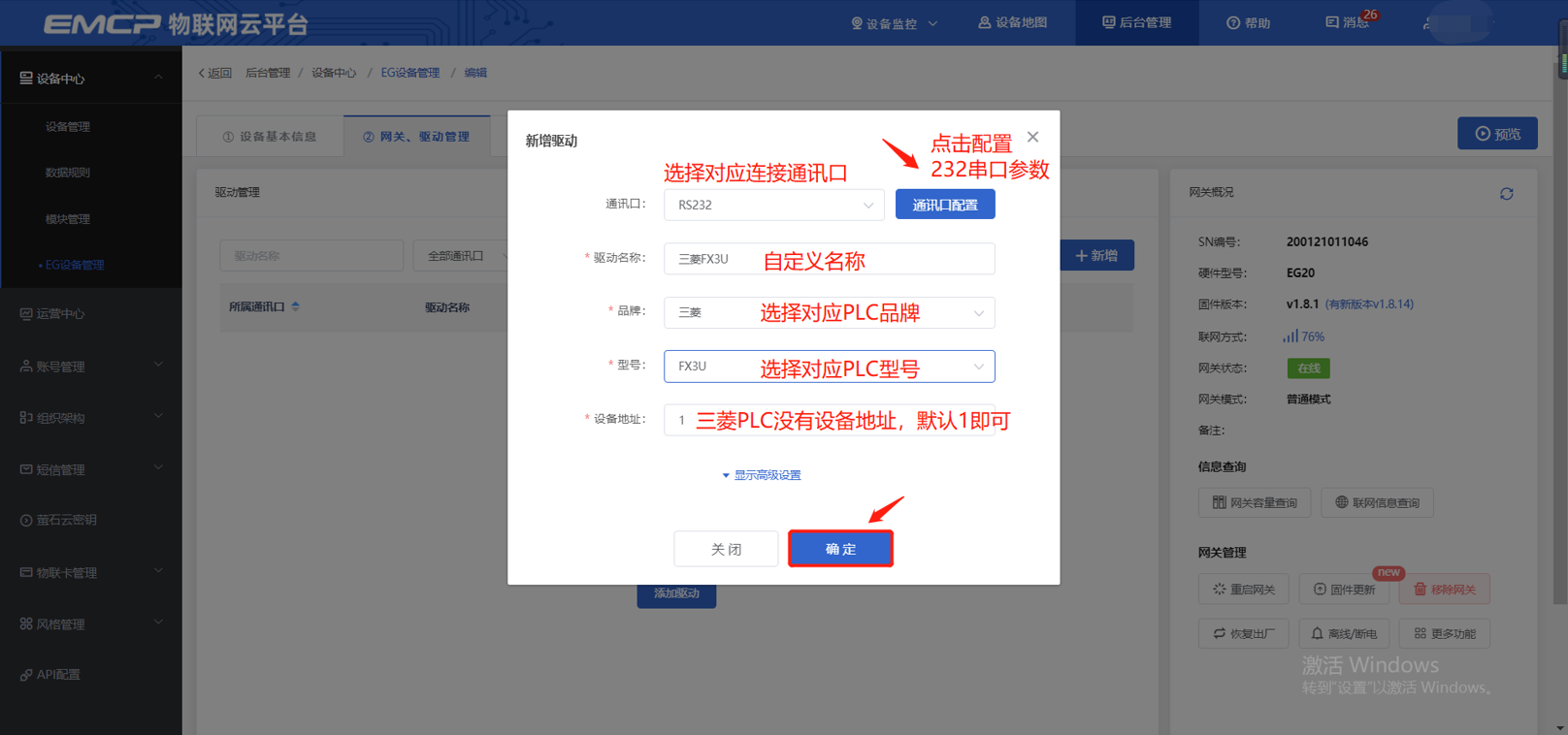Image resolution: width=1568 pixels, height=735 pixels.
Task: Click EG设备管理 breadcrumb link
Action: click(410, 73)
